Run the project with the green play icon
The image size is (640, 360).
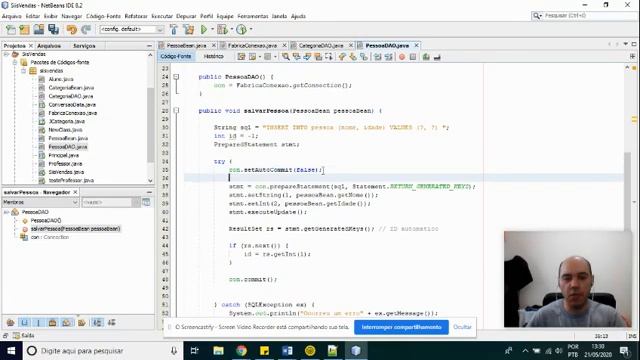pos(203,29)
